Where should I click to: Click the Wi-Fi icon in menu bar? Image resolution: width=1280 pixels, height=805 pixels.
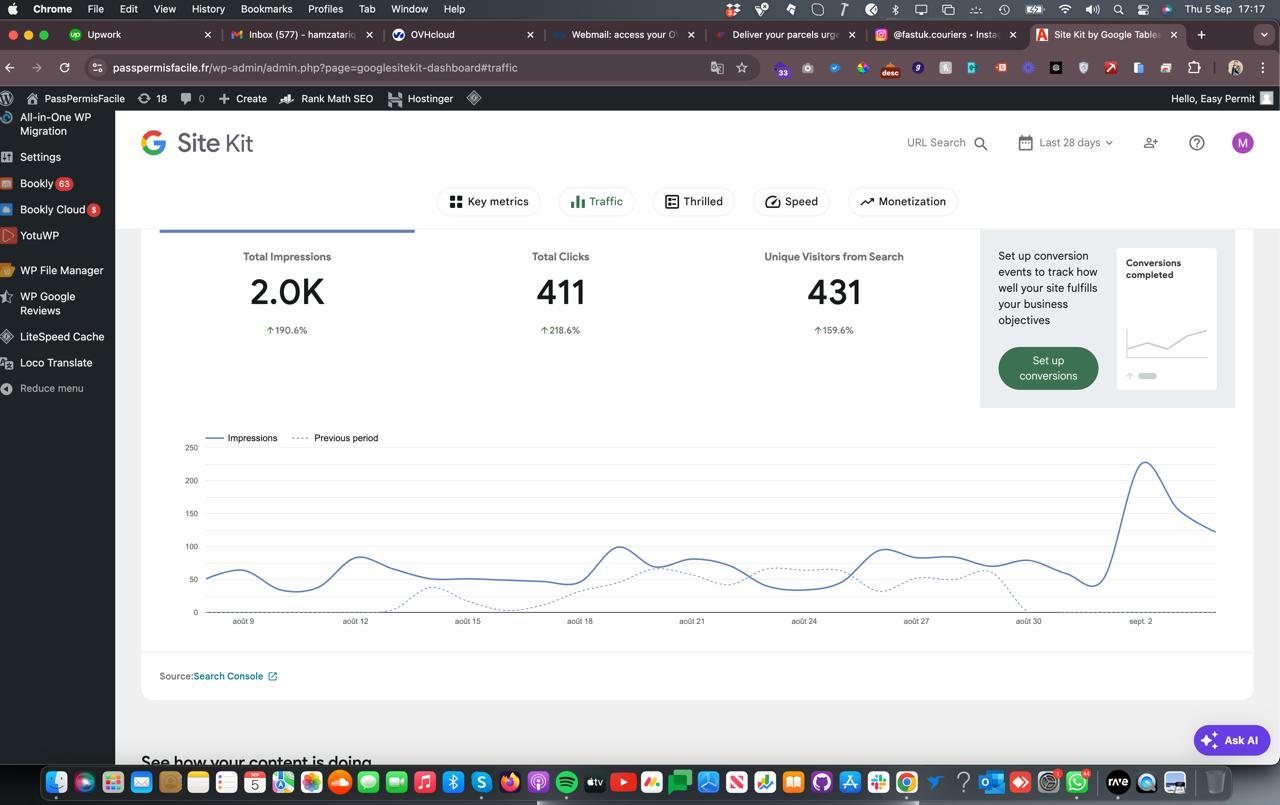point(1065,9)
